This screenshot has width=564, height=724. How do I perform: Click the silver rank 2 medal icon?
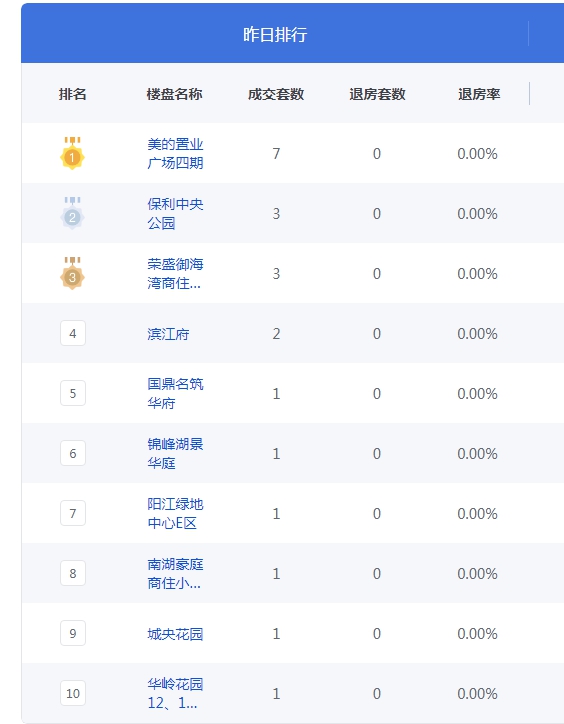[x=73, y=213]
